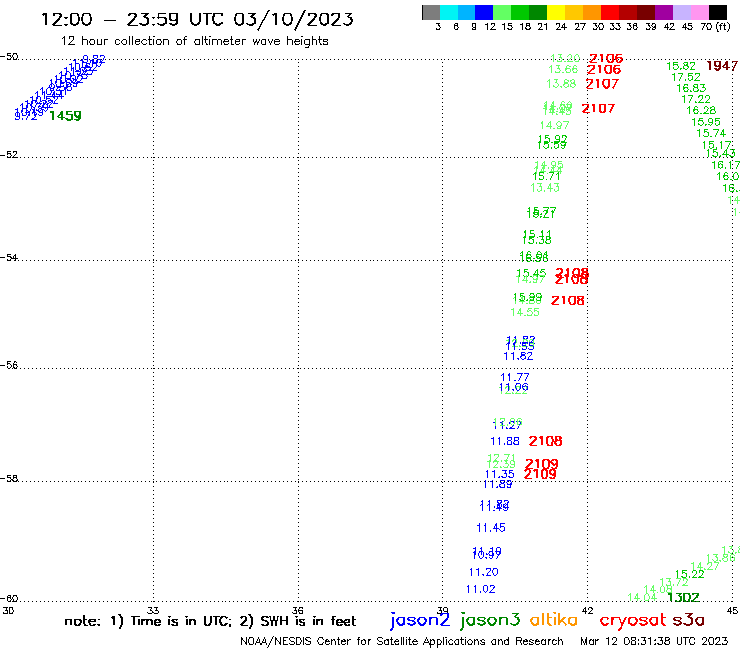Click the 33 longitude axis label

pos(153,610)
